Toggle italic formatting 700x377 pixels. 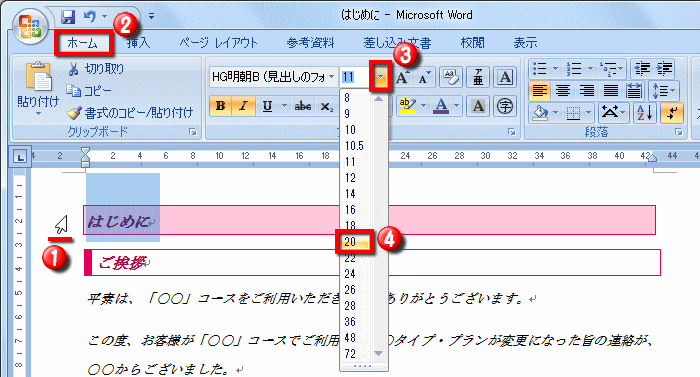pos(243,106)
